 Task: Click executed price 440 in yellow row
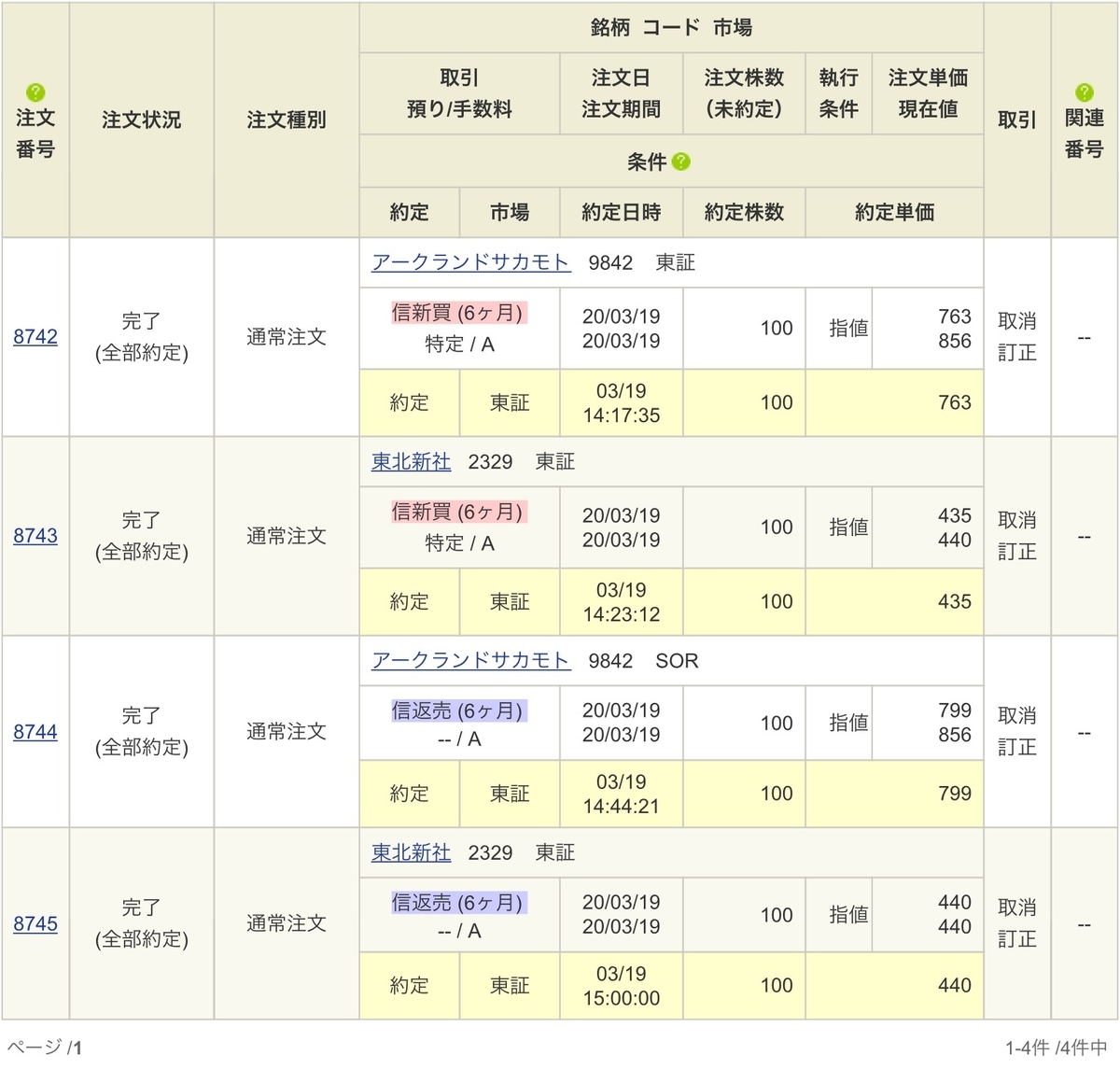point(955,985)
